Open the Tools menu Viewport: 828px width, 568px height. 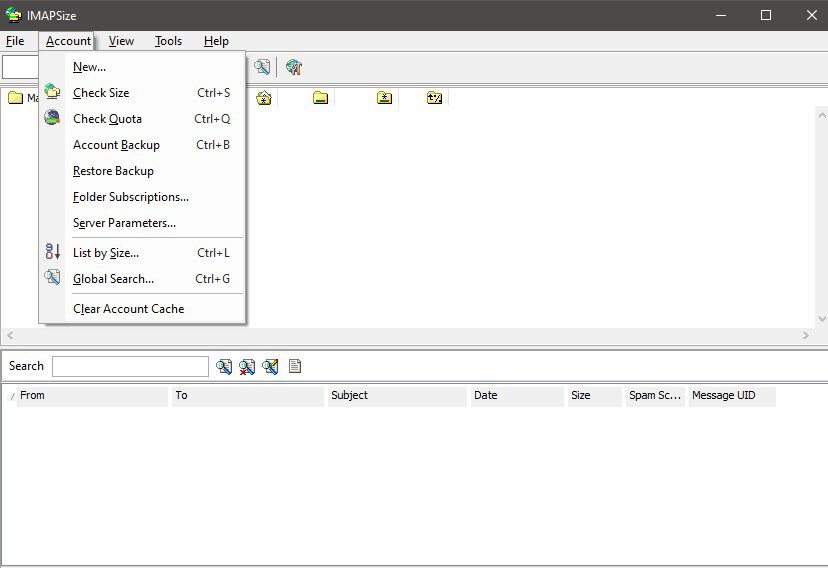click(168, 41)
